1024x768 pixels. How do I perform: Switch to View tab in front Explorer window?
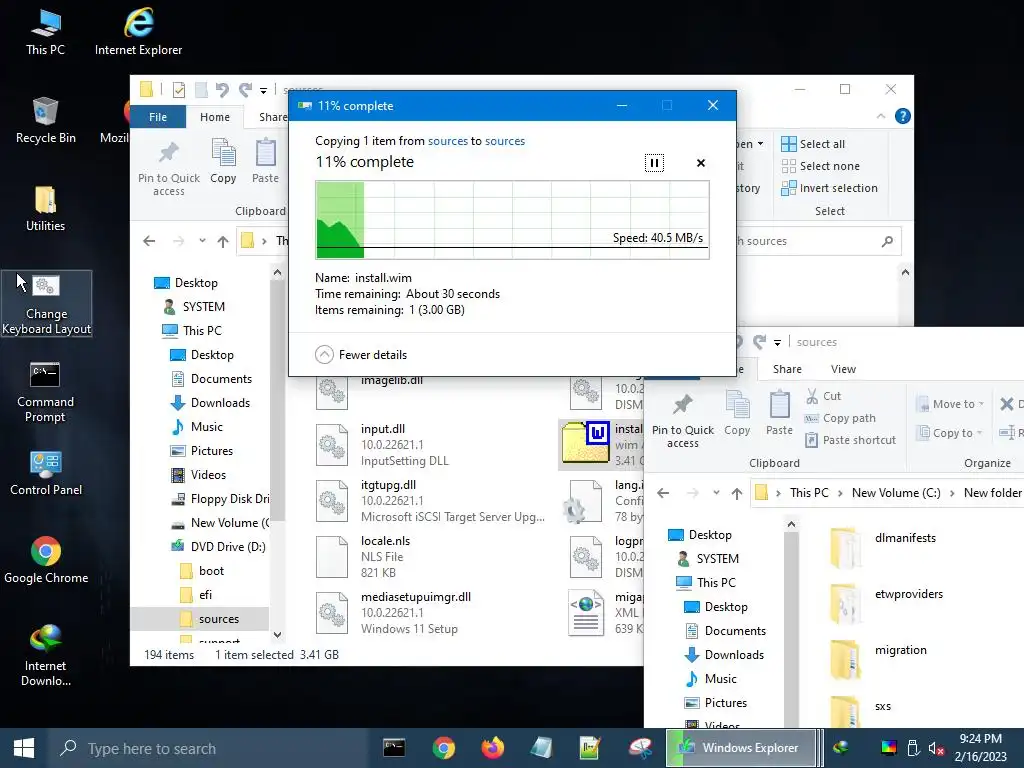coord(843,369)
